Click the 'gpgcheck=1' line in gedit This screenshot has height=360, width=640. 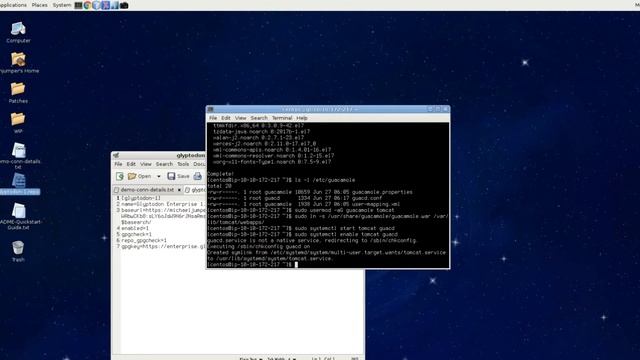[x=136, y=235]
